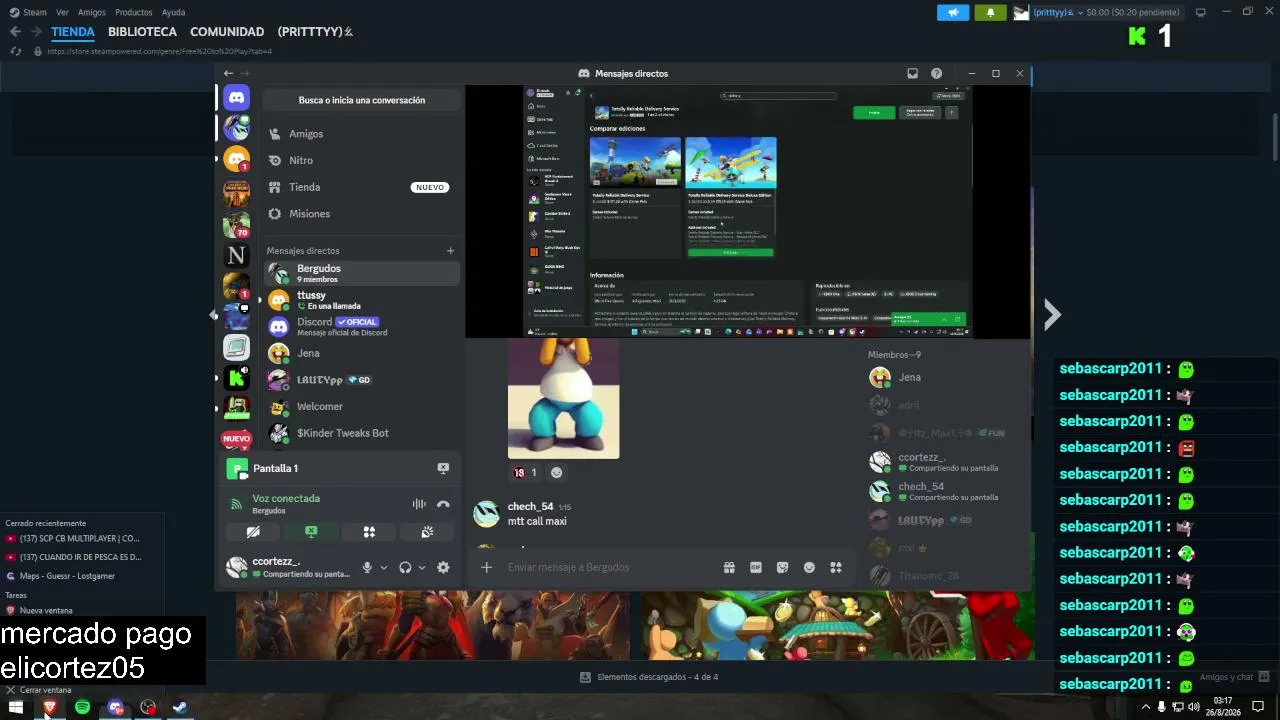Open the ttussy direct message
1280x720 pixels.
[361, 300]
